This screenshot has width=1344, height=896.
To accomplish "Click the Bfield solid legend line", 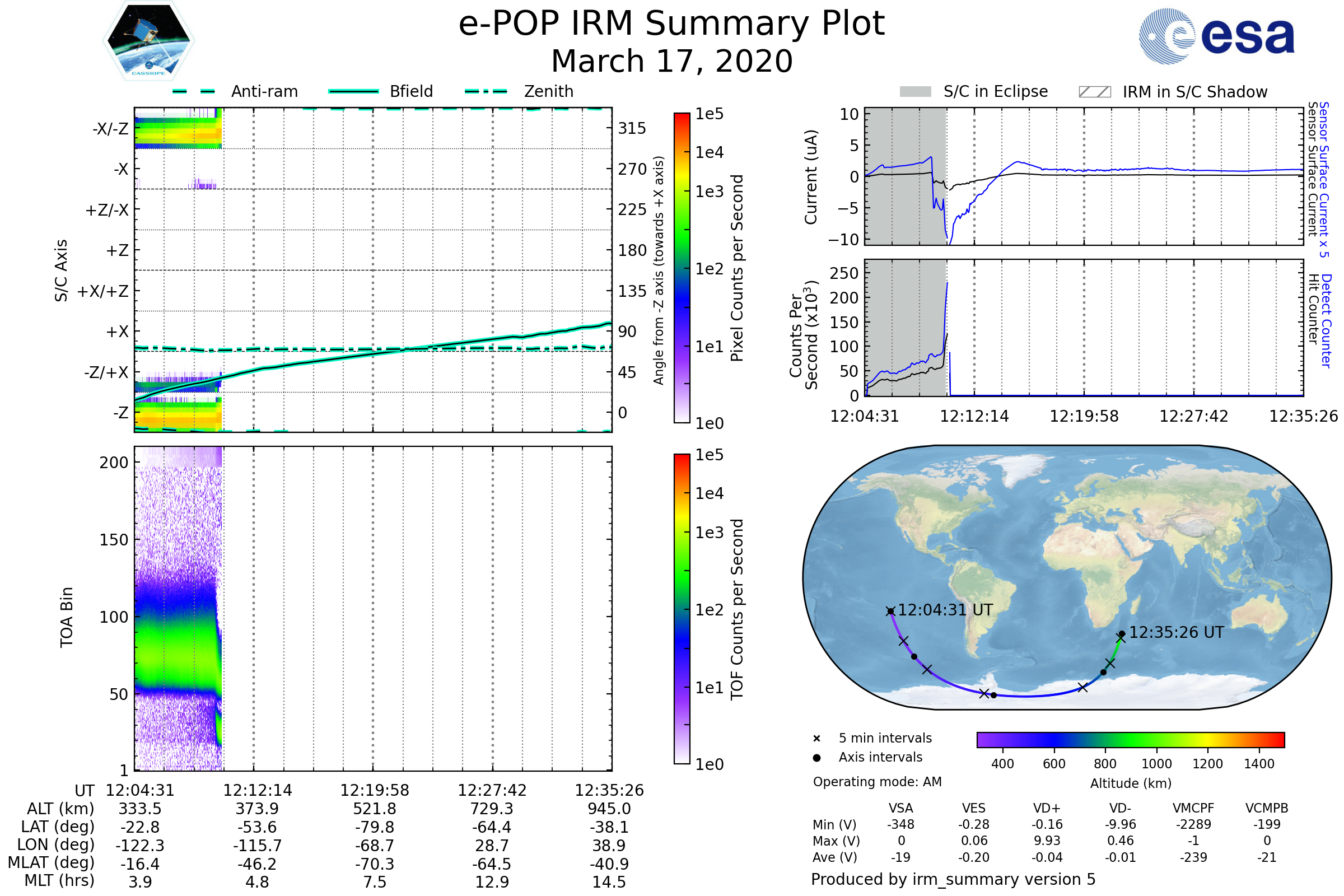I will (353, 91).
